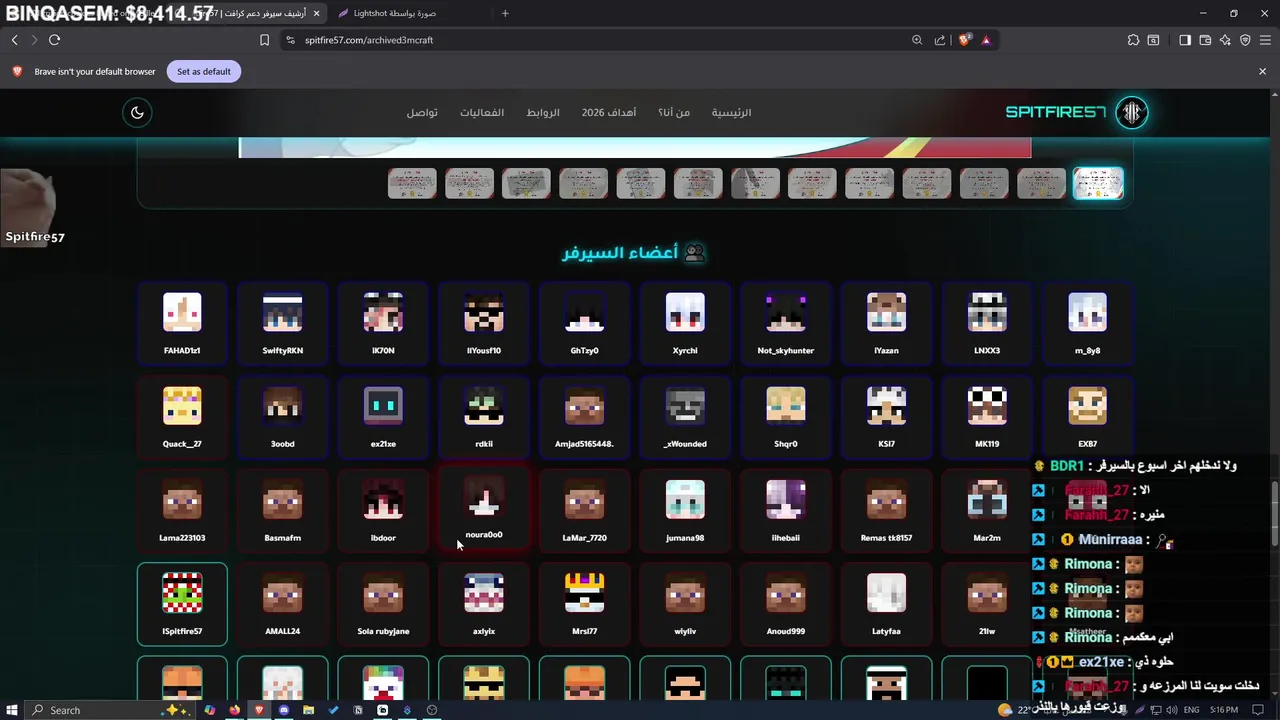
Task: Open Brave VPN shield icon
Action: pos(1245,40)
